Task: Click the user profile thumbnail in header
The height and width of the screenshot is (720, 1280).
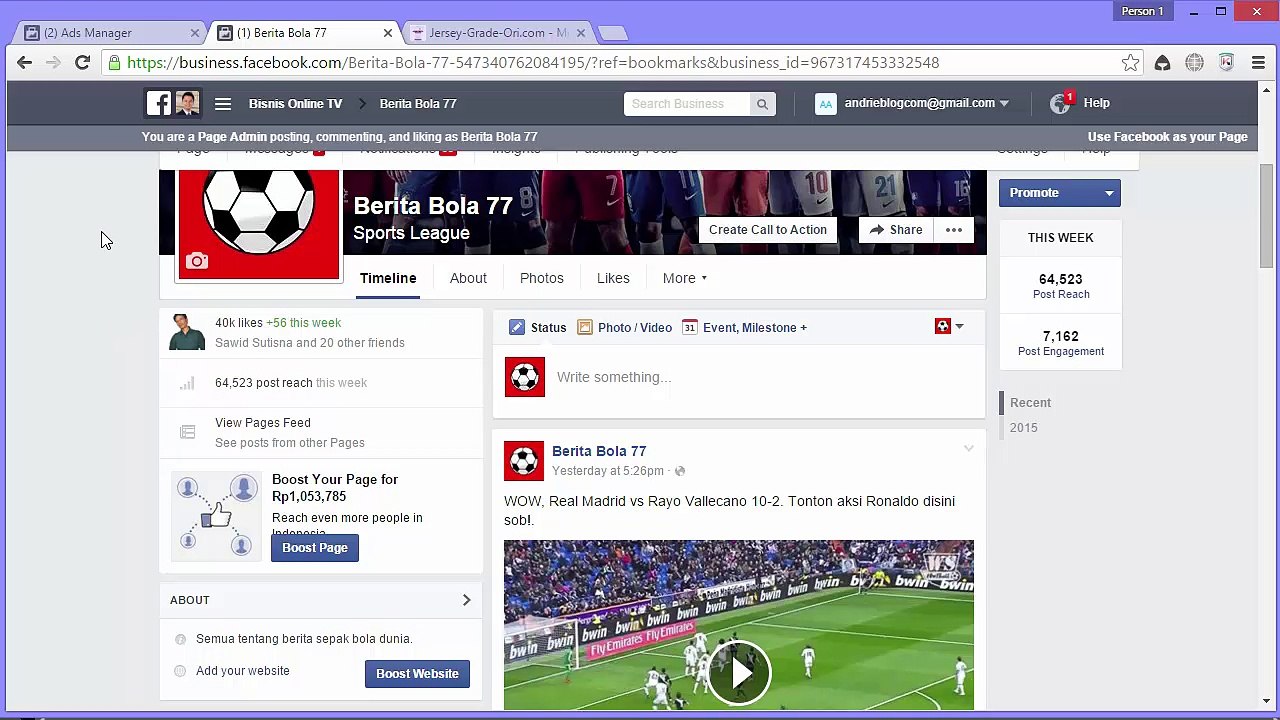Action: [187, 103]
